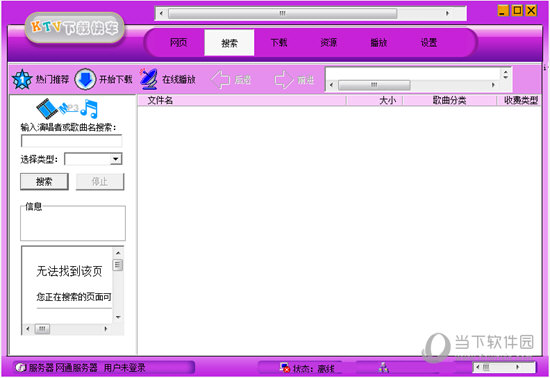The image size is (550, 378).
Task: Open the 选择类型 dropdown
Action: 116,159
